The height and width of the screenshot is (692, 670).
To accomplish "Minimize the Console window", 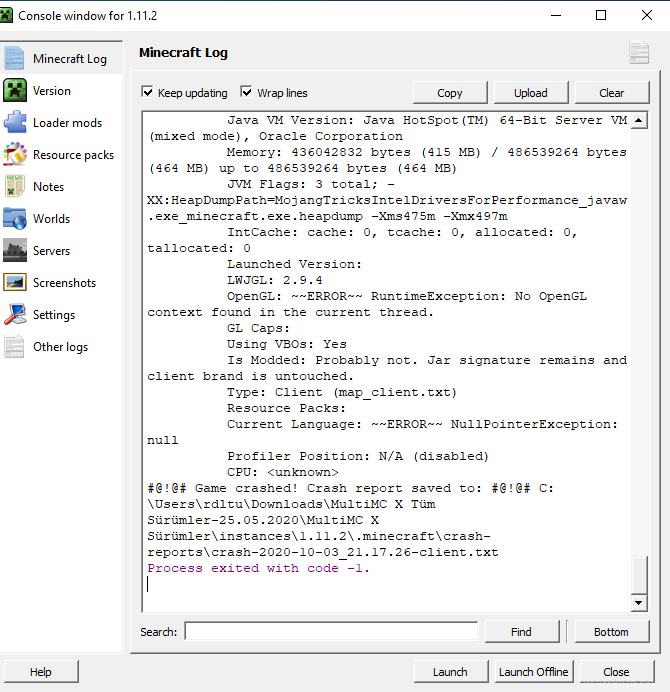I will coord(556,15).
